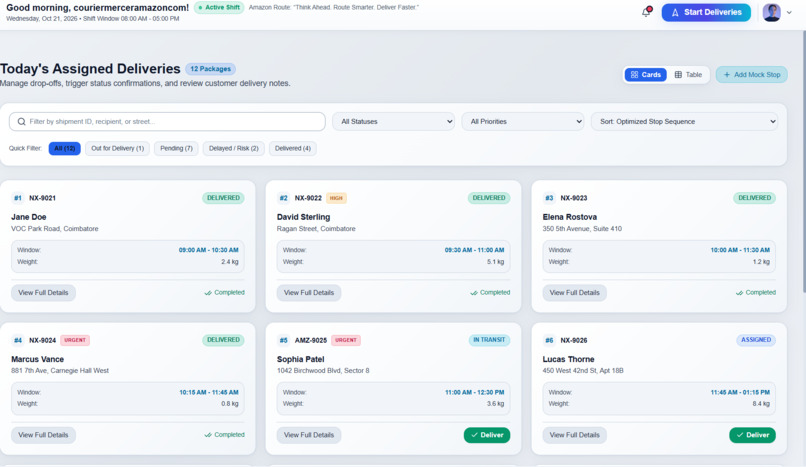Click the #5 stop number badge
Viewport: 806px width, 467px height.
pyautogui.click(x=284, y=340)
